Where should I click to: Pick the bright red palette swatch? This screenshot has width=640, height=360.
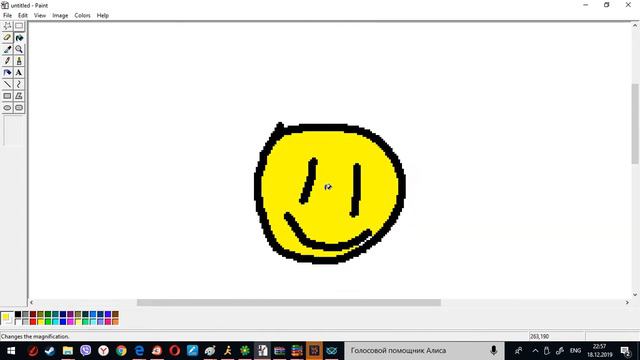point(33,322)
